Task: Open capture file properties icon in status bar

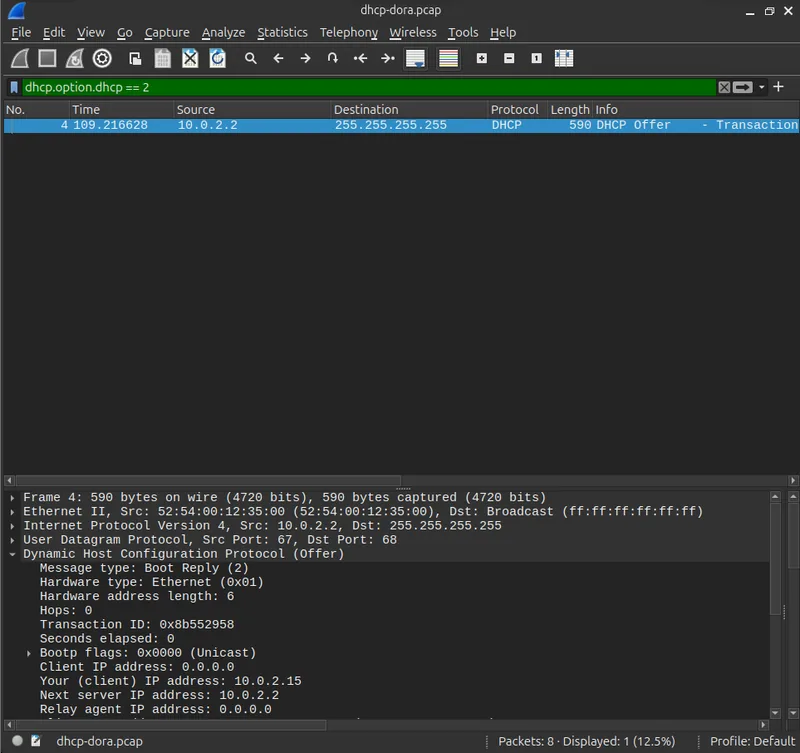Action: 36,741
